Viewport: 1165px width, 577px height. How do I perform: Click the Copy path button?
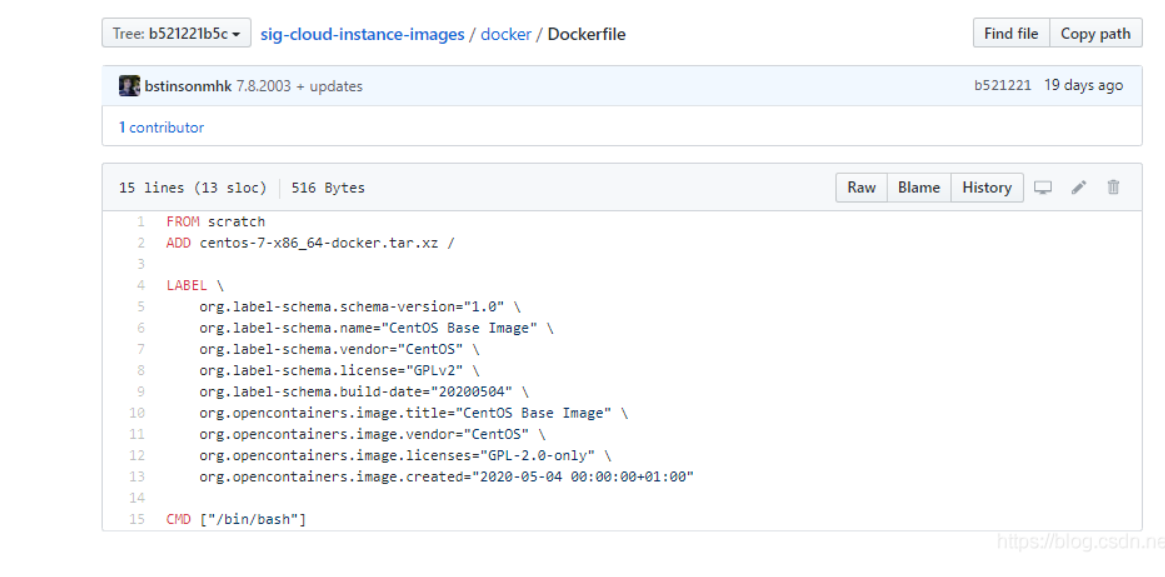pos(1095,34)
